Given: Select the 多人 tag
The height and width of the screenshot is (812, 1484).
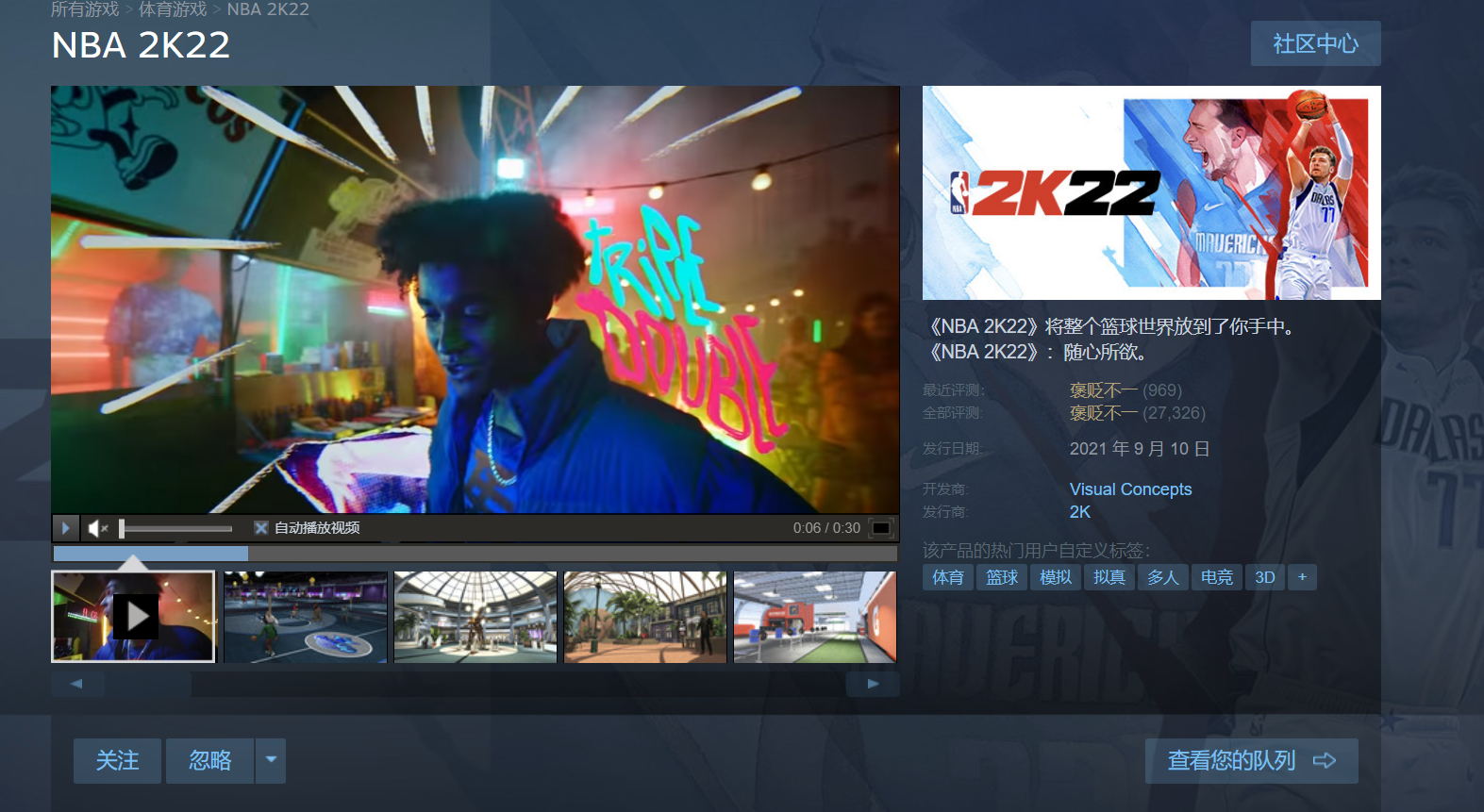Looking at the screenshot, I should click(1163, 577).
